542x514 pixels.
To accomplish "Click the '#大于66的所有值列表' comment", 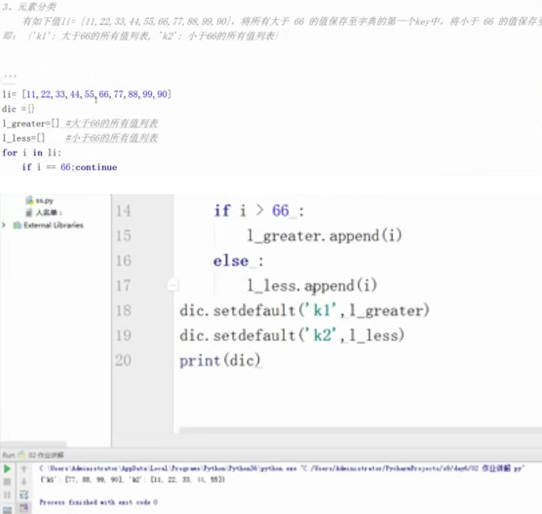I will tap(112, 123).
